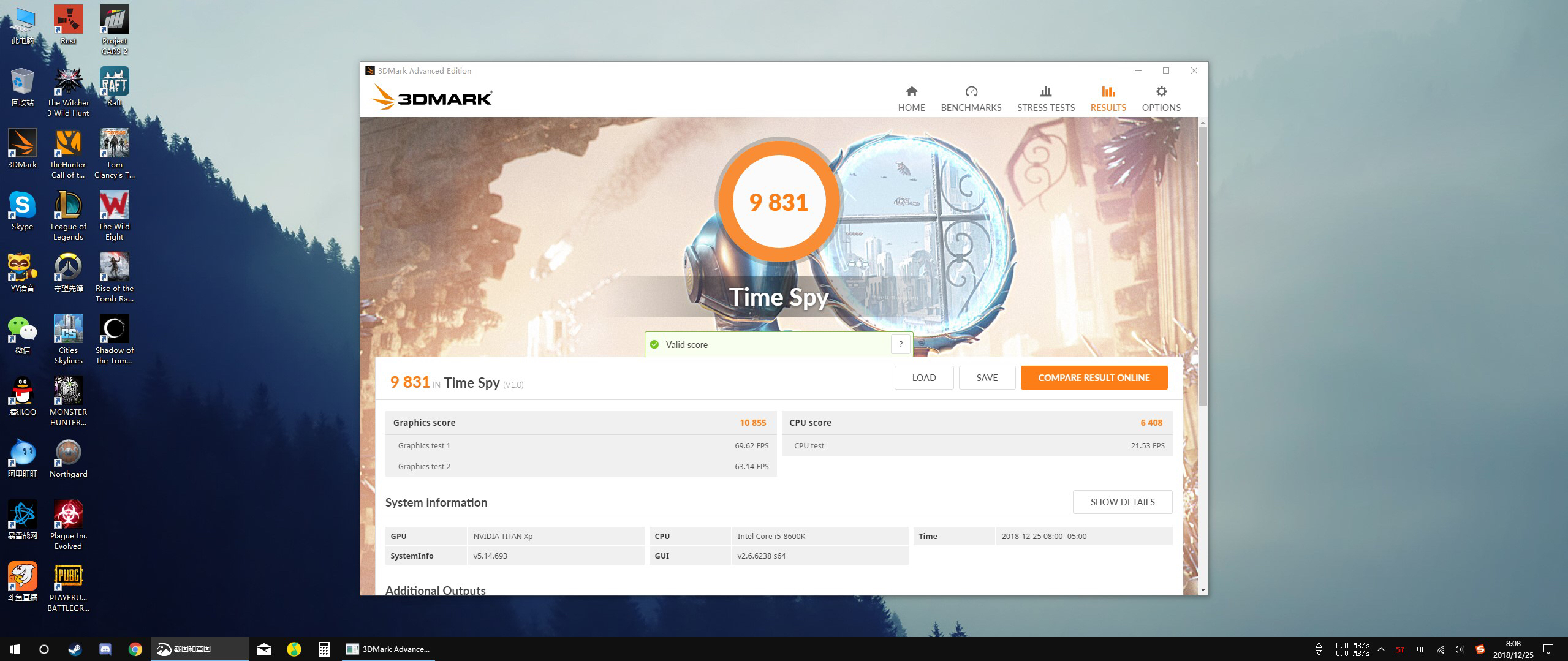This screenshot has width=1568, height=661.
Task: Go to the 3DMark HOME tab
Action: point(911,99)
